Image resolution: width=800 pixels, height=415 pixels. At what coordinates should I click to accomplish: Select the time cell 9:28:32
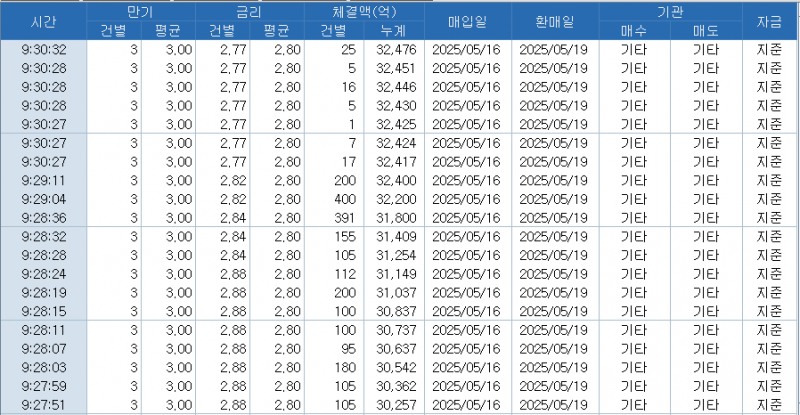click(x=44, y=237)
